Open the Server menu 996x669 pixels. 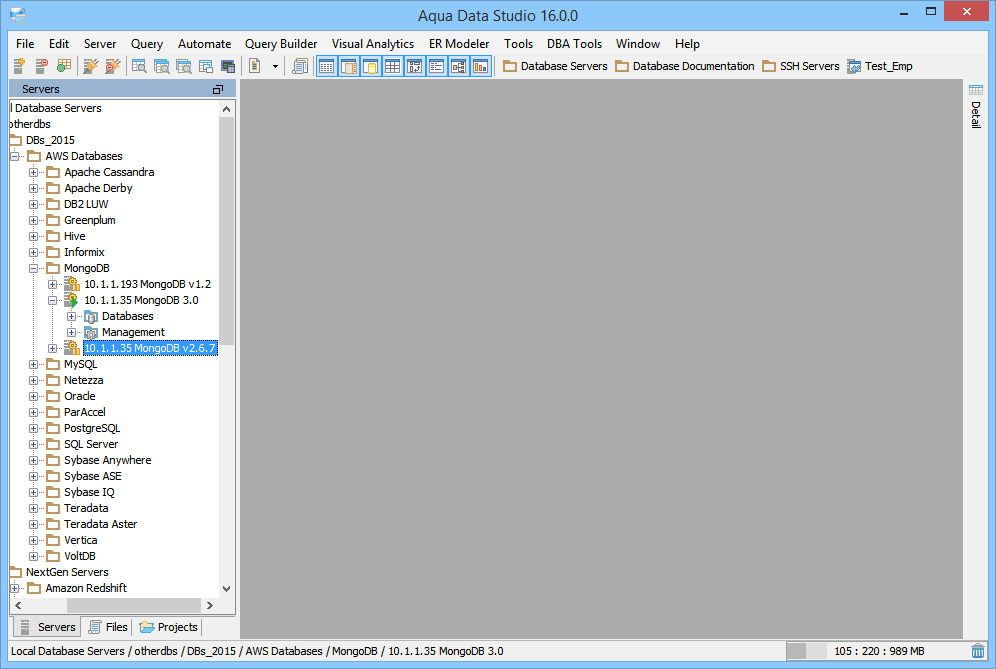click(100, 44)
